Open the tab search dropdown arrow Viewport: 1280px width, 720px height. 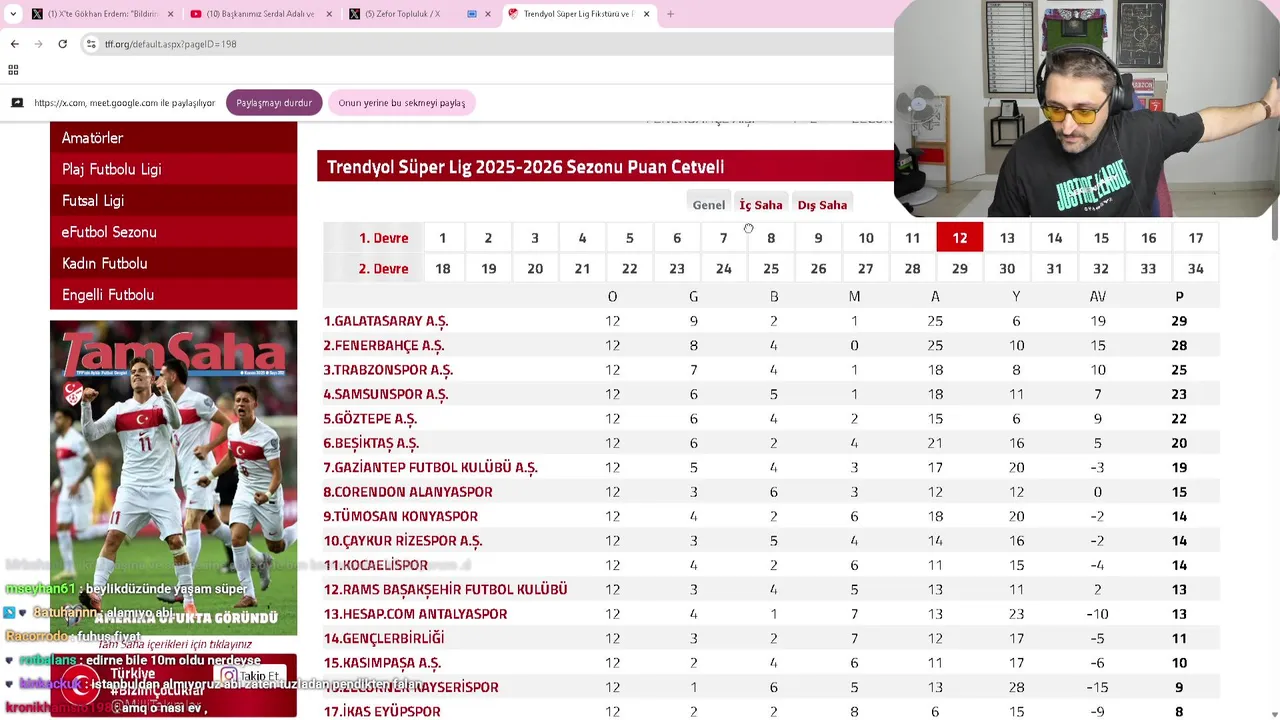13,14
